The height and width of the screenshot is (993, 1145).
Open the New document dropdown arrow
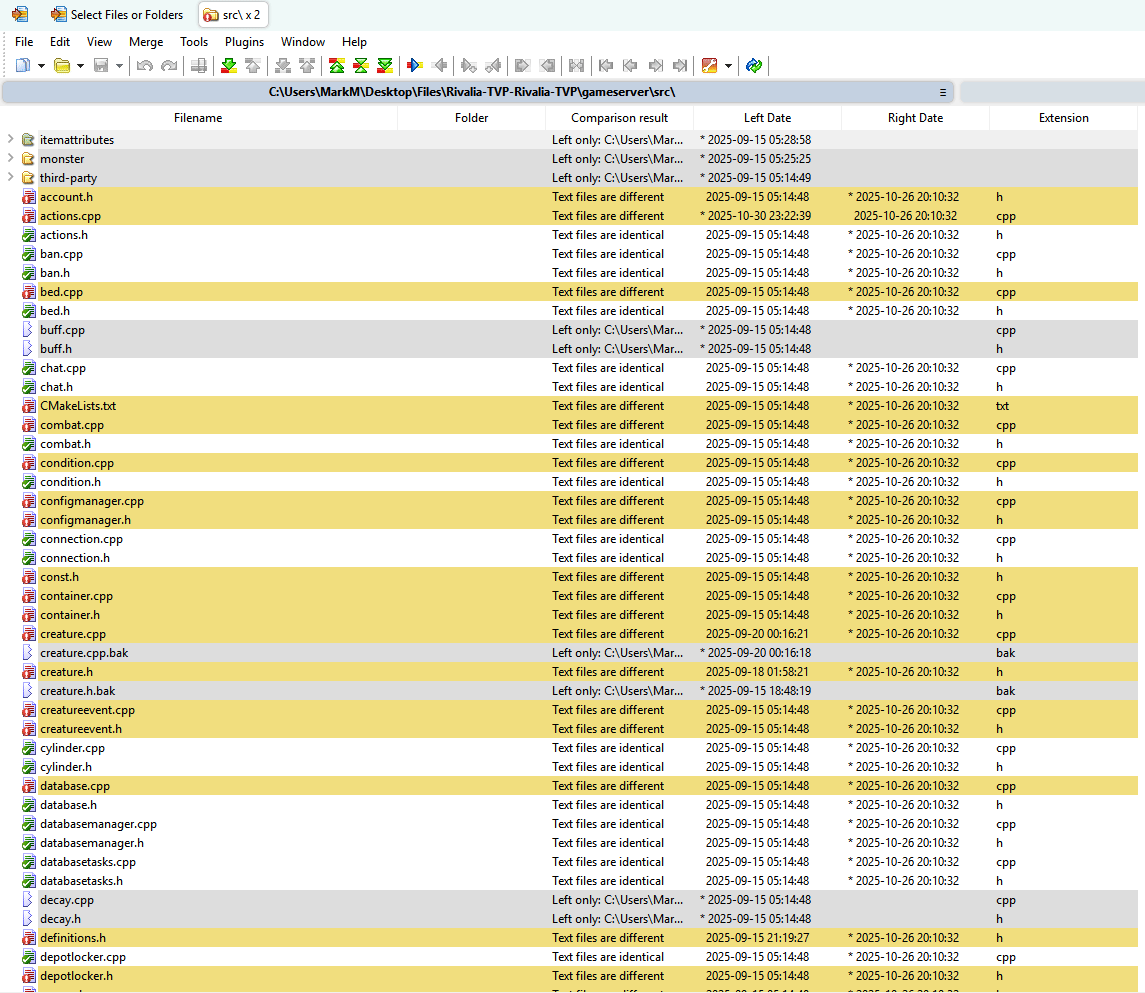[42, 66]
